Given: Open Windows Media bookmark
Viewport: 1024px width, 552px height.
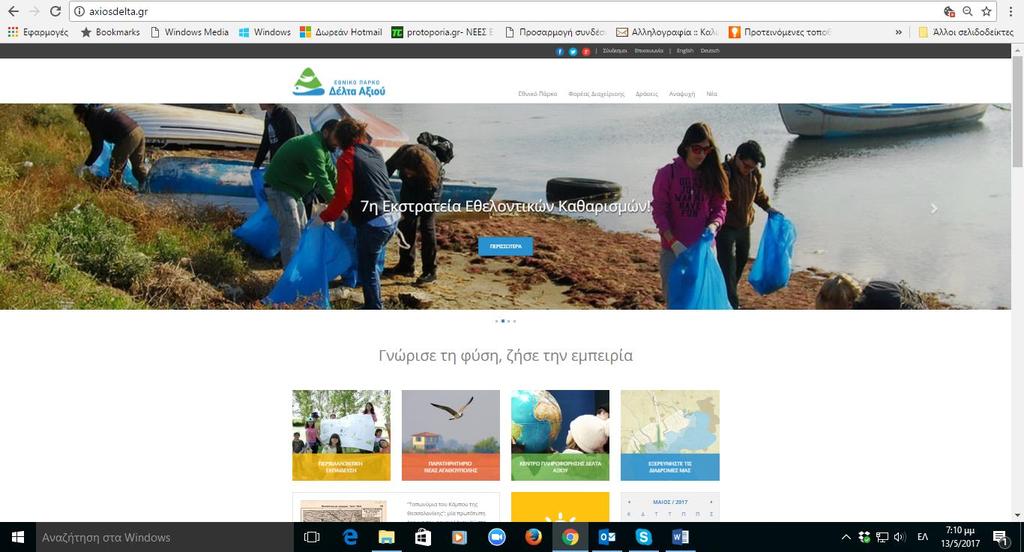Looking at the screenshot, I should tap(189, 31).
